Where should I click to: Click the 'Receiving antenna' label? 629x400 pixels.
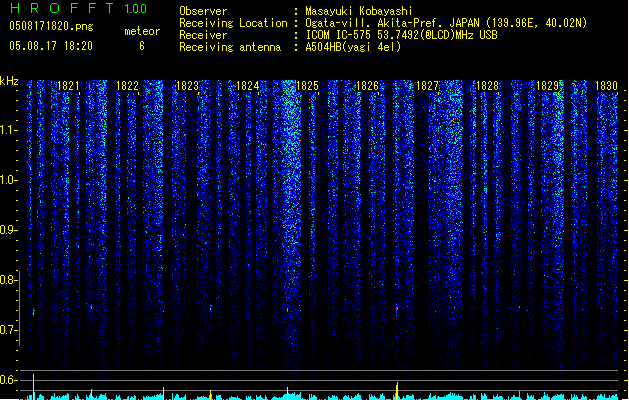[x=230, y=47]
